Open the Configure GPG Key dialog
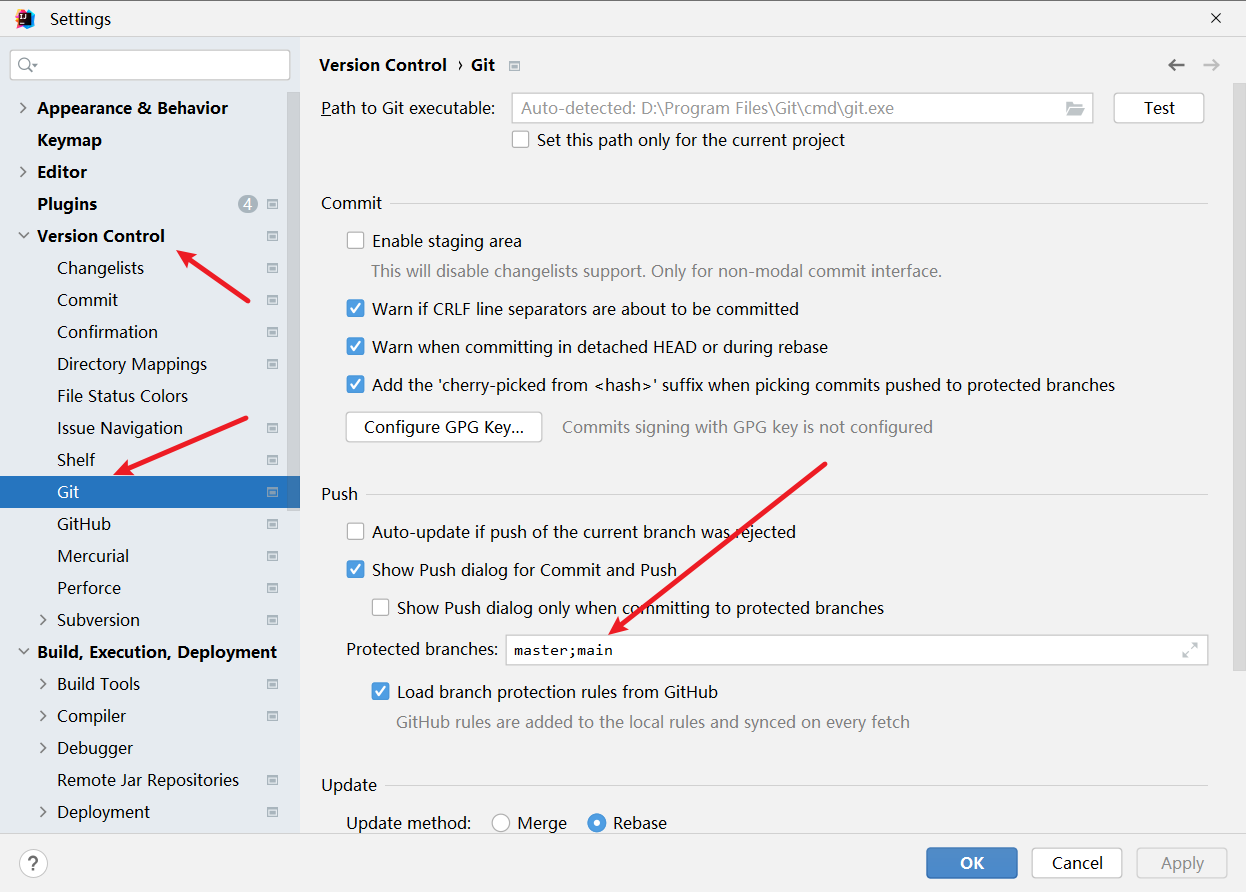This screenshot has height=892, width=1246. pos(443,427)
